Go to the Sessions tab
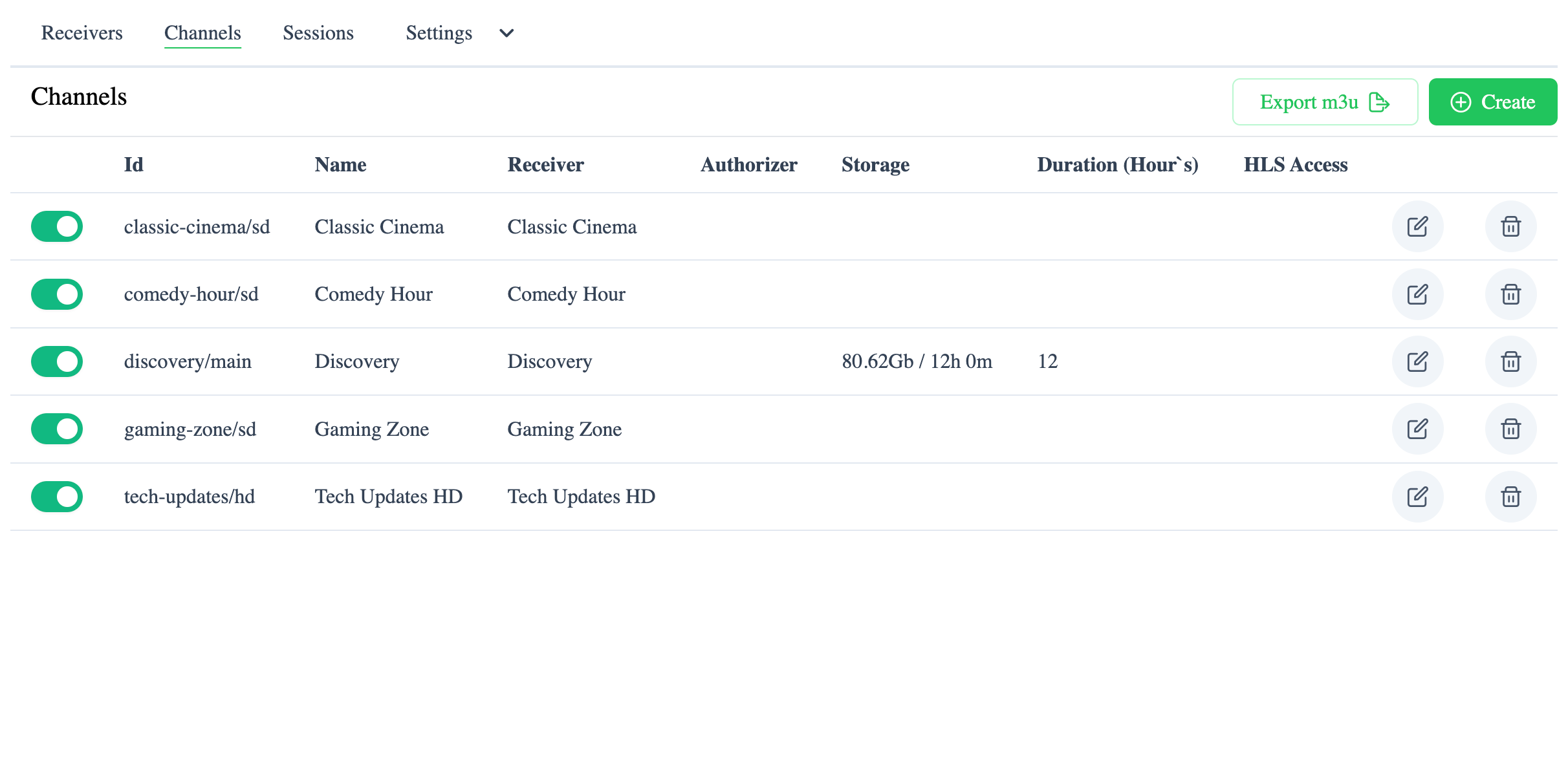The height and width of the screenshot is (776, 1568). [318, 33]
